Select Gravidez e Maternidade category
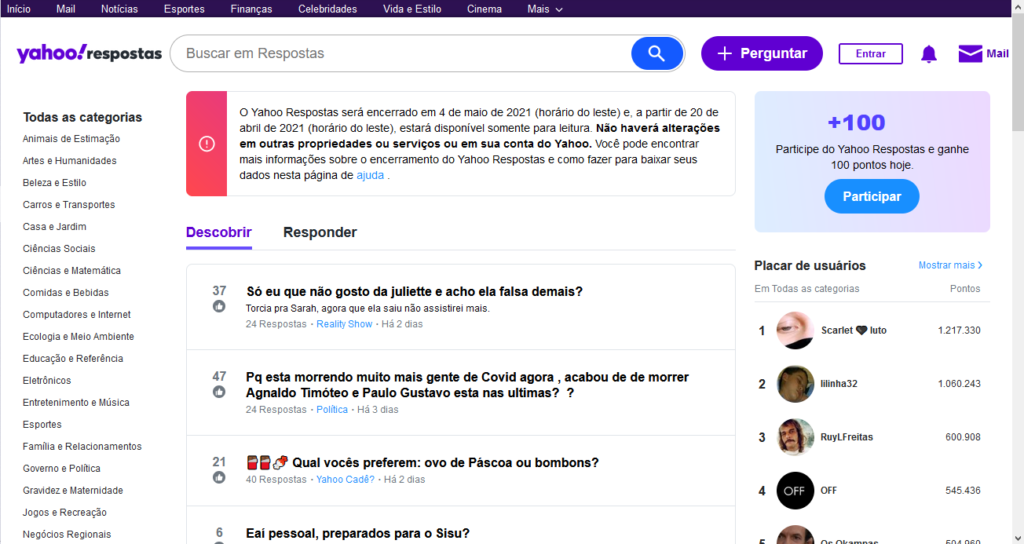 click(x=72, y=490)
